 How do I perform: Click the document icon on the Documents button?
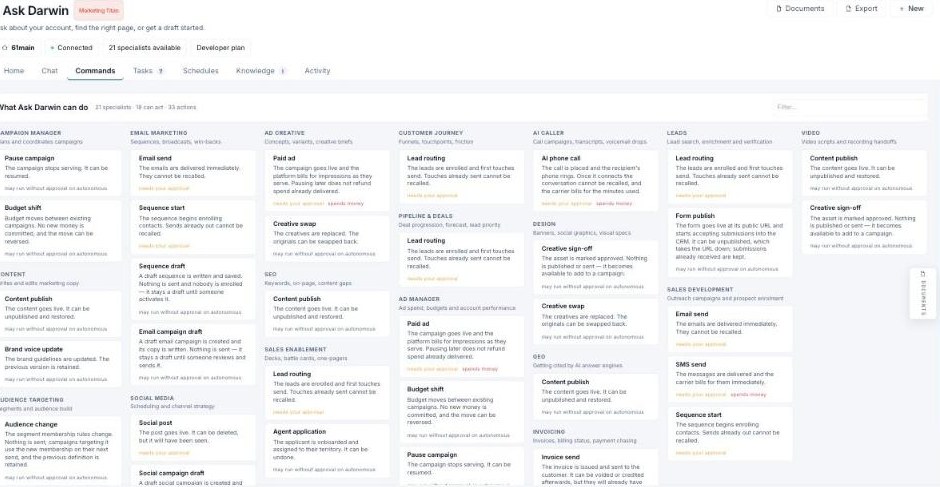point(779,9)
